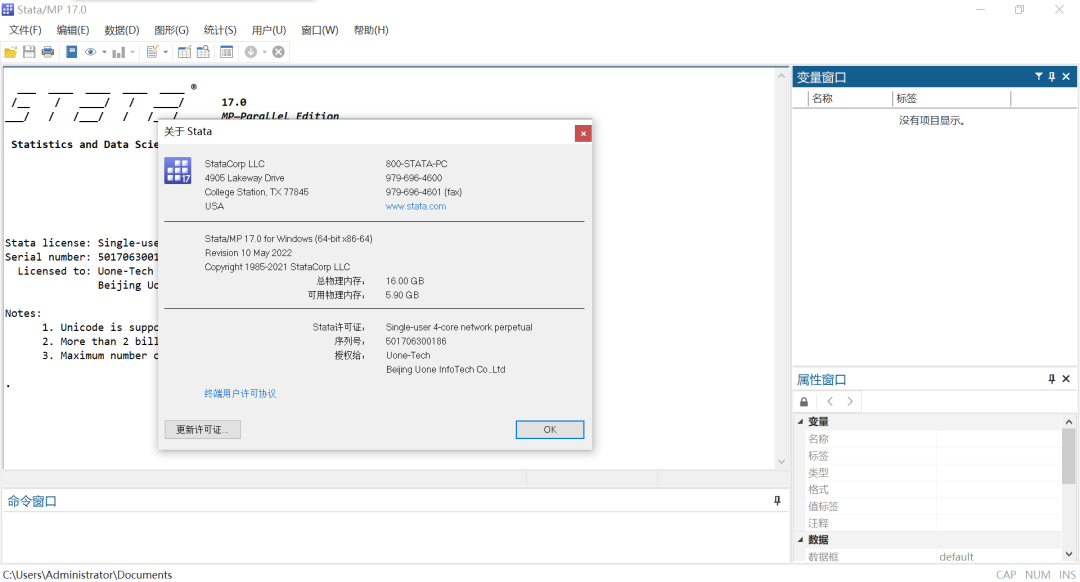Open the Log file toolbar icon

[x=72, y=52]
